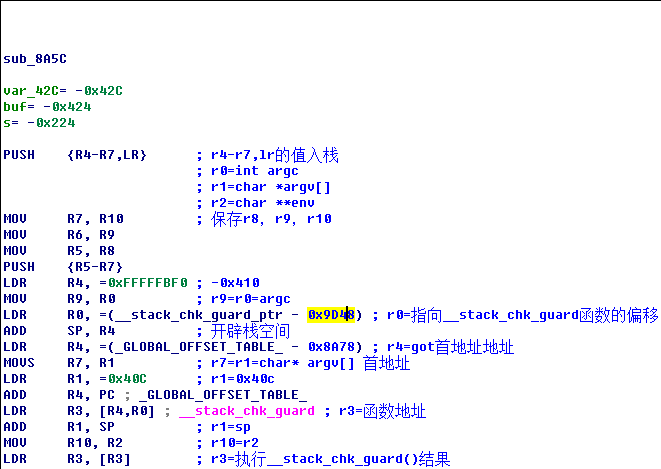This screenshot has width=661, height=469.
Task: Select the LDR R3, [R3] instruction
Action: point(67,459)
